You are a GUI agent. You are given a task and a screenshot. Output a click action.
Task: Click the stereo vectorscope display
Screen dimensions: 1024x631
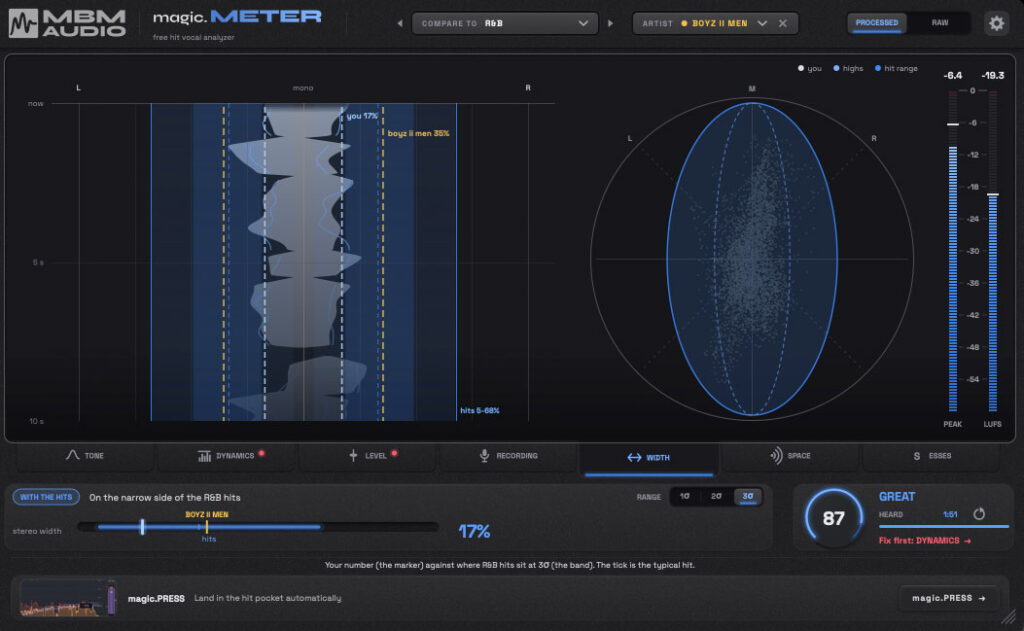[x=752, y=259]
